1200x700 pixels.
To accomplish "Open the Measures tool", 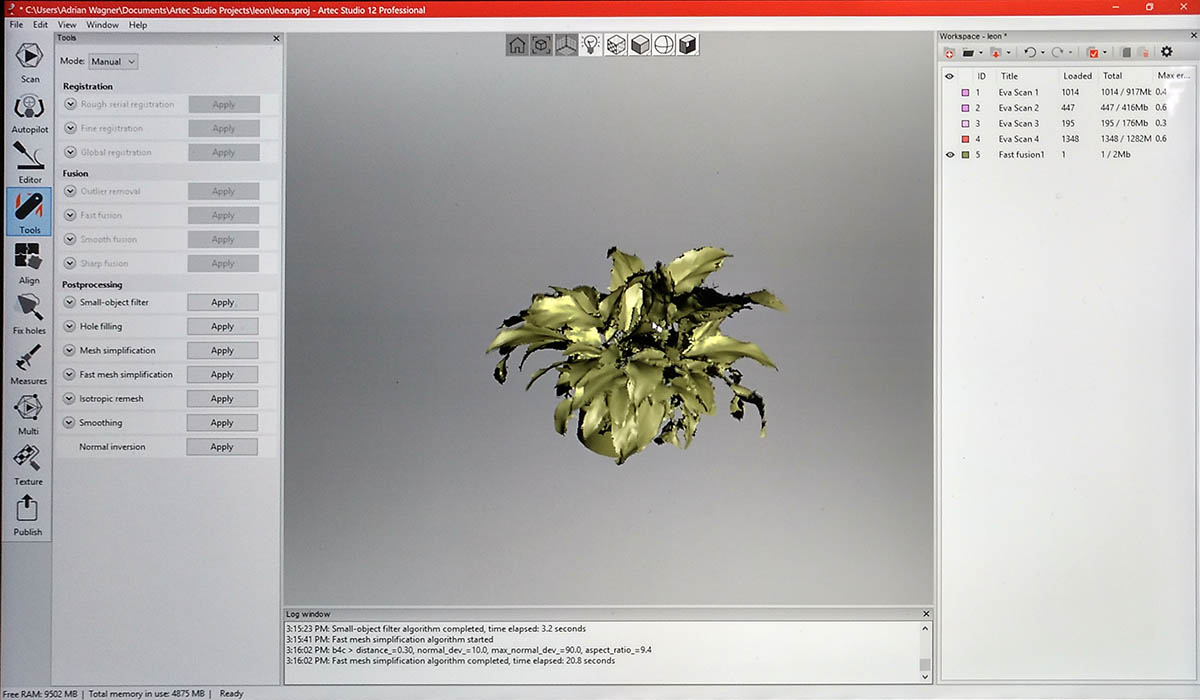I will click(x=29, y=363).
